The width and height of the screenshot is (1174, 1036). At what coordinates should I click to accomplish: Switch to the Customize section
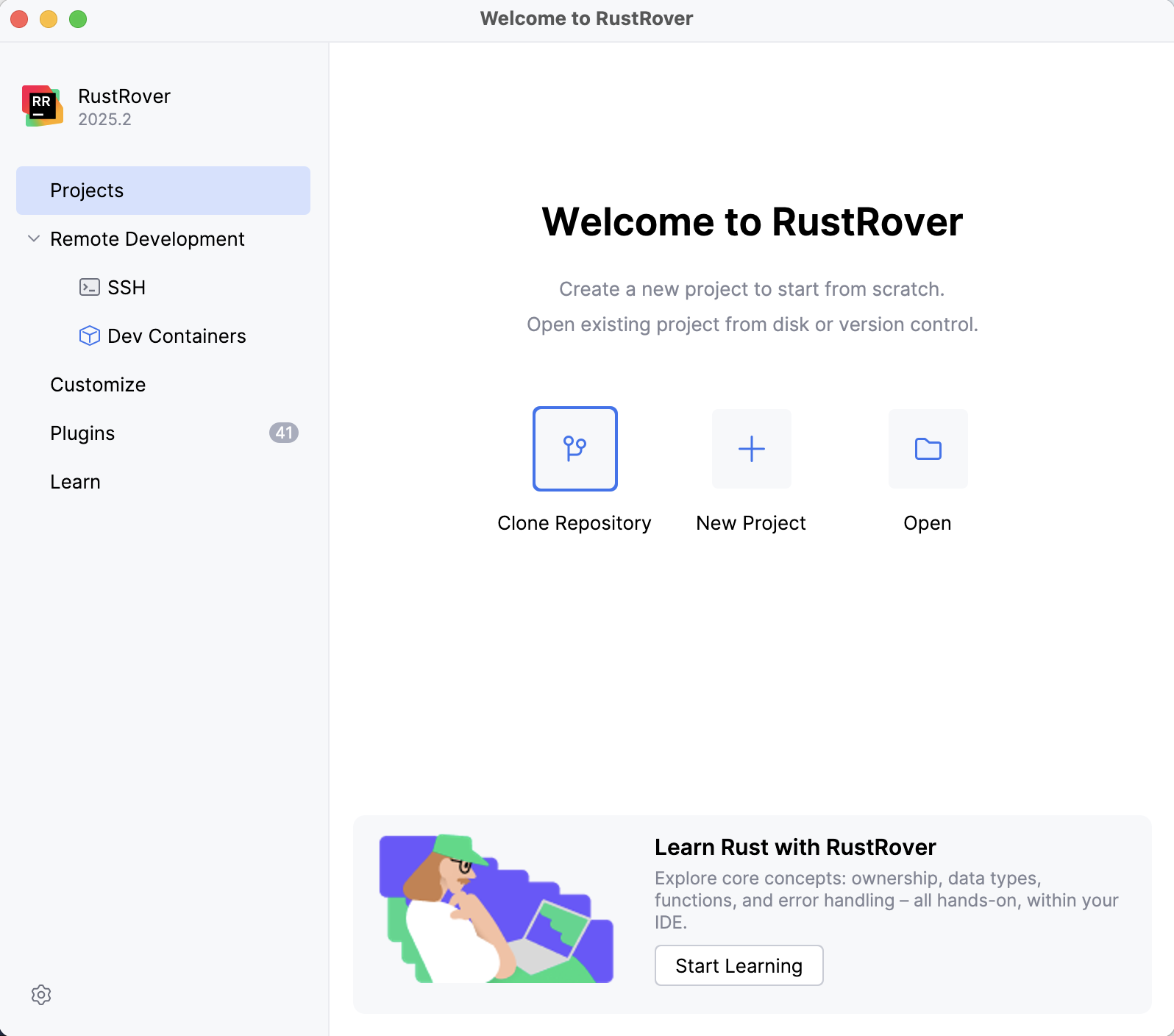click(98, 385)
